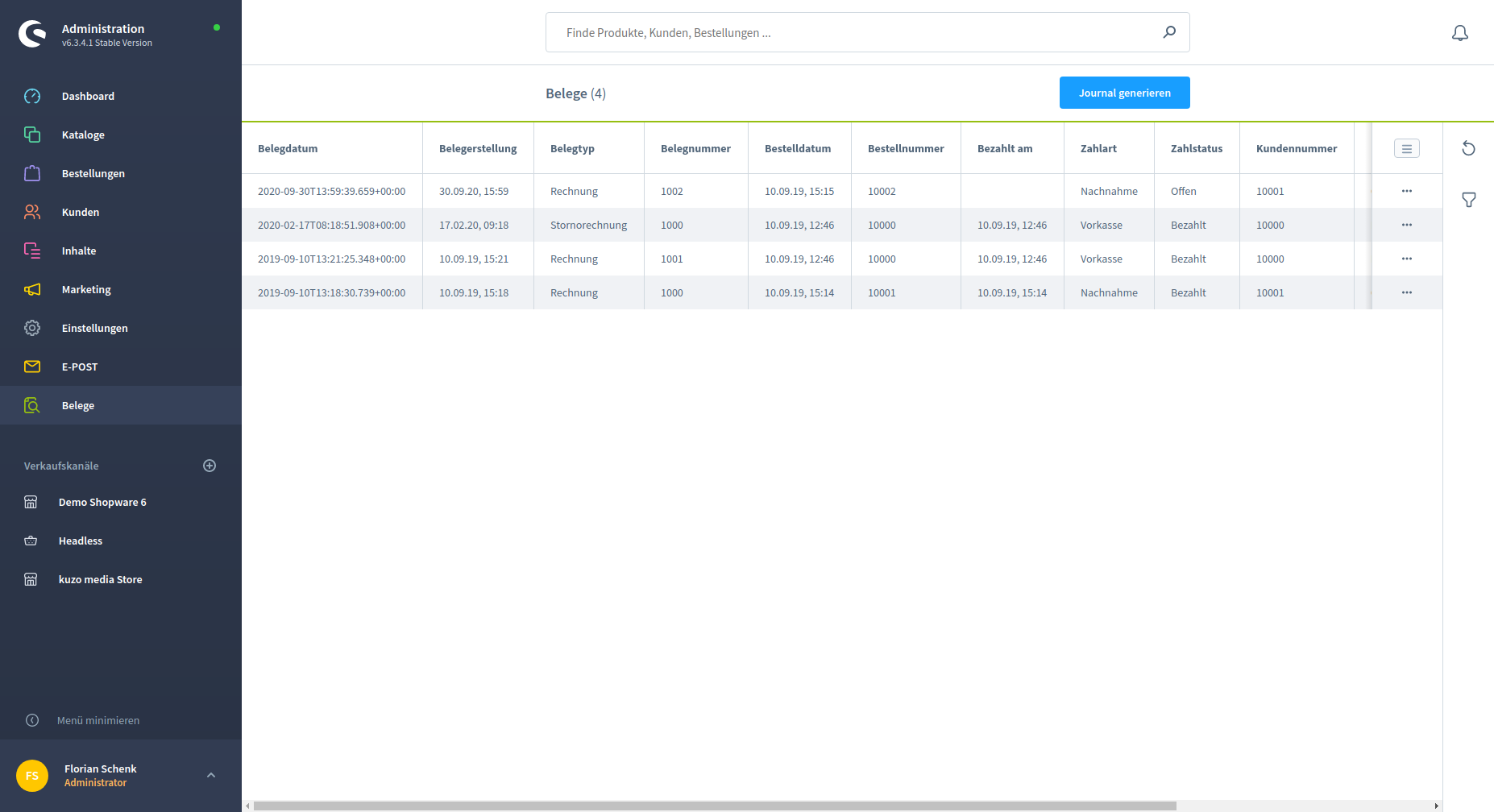This screenshot has width=1494, height=812.
Task: Open the Einstellungen gear icon
Action: point(32,328)
